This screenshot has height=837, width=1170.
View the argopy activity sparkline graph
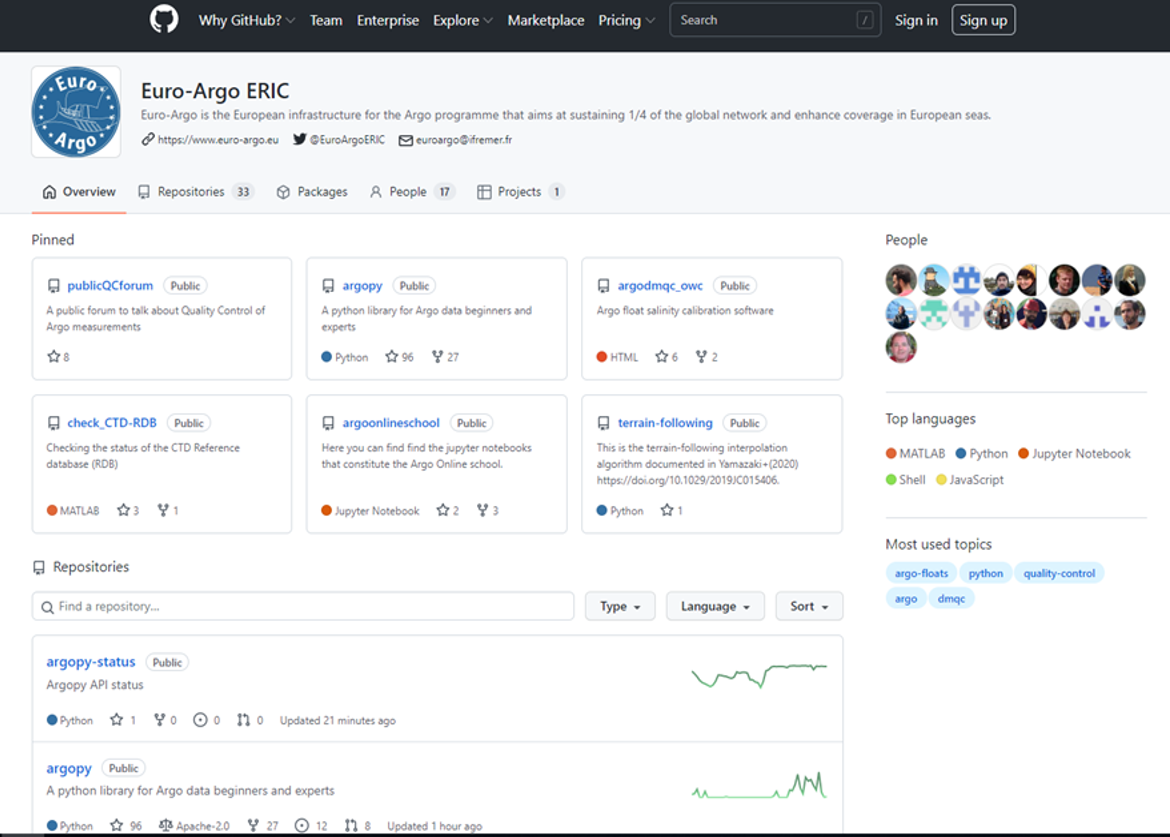[x=760, y=785]
